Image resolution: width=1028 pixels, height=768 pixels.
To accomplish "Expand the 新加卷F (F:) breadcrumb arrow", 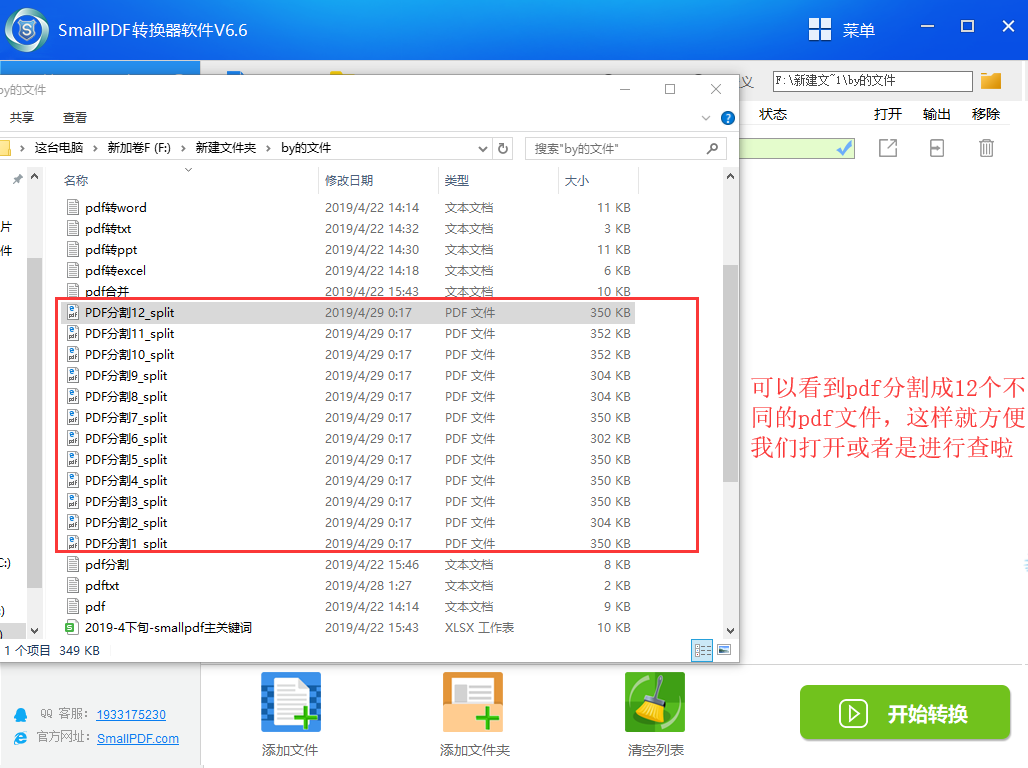I will click(x=183, y=148).
